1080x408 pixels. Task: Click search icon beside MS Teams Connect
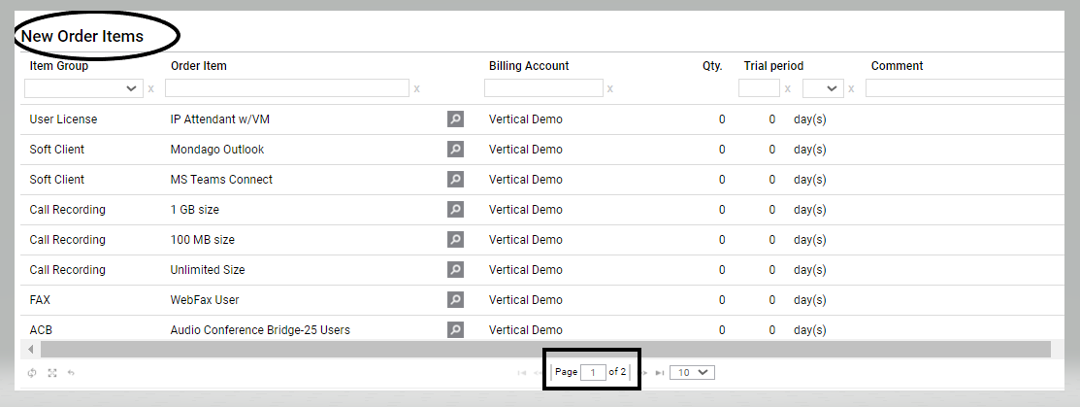point(455,180)
